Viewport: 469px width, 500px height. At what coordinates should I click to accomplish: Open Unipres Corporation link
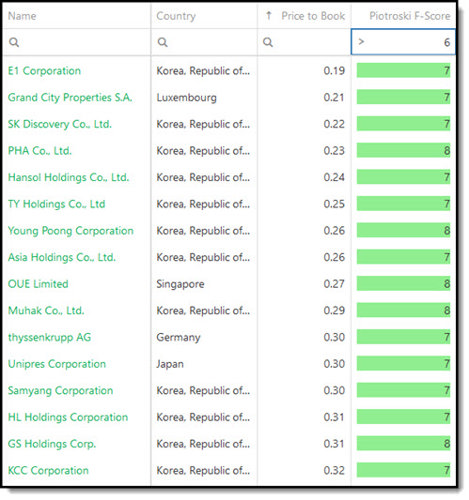pos(57,364)
